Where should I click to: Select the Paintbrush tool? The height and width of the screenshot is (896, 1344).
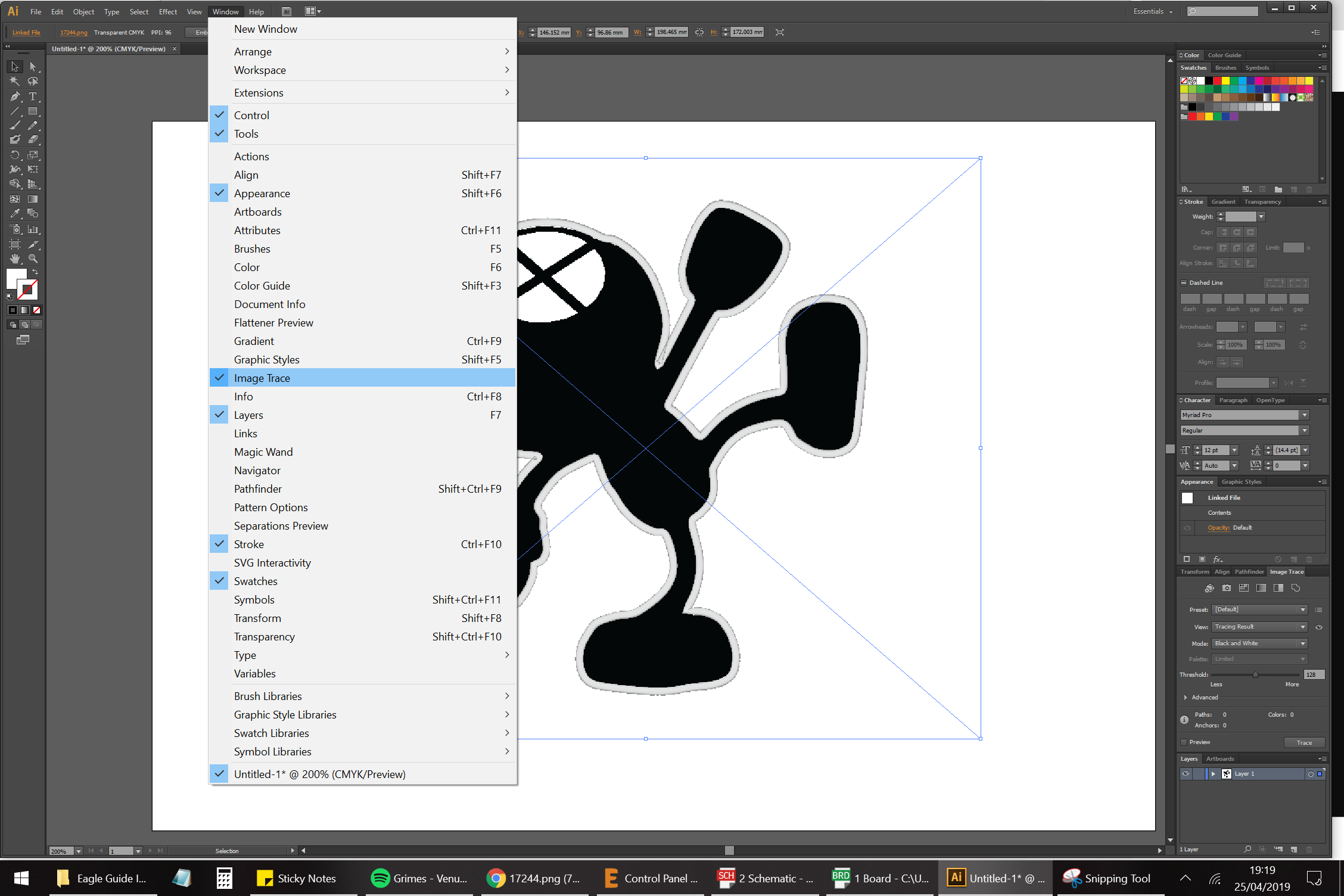15,125
